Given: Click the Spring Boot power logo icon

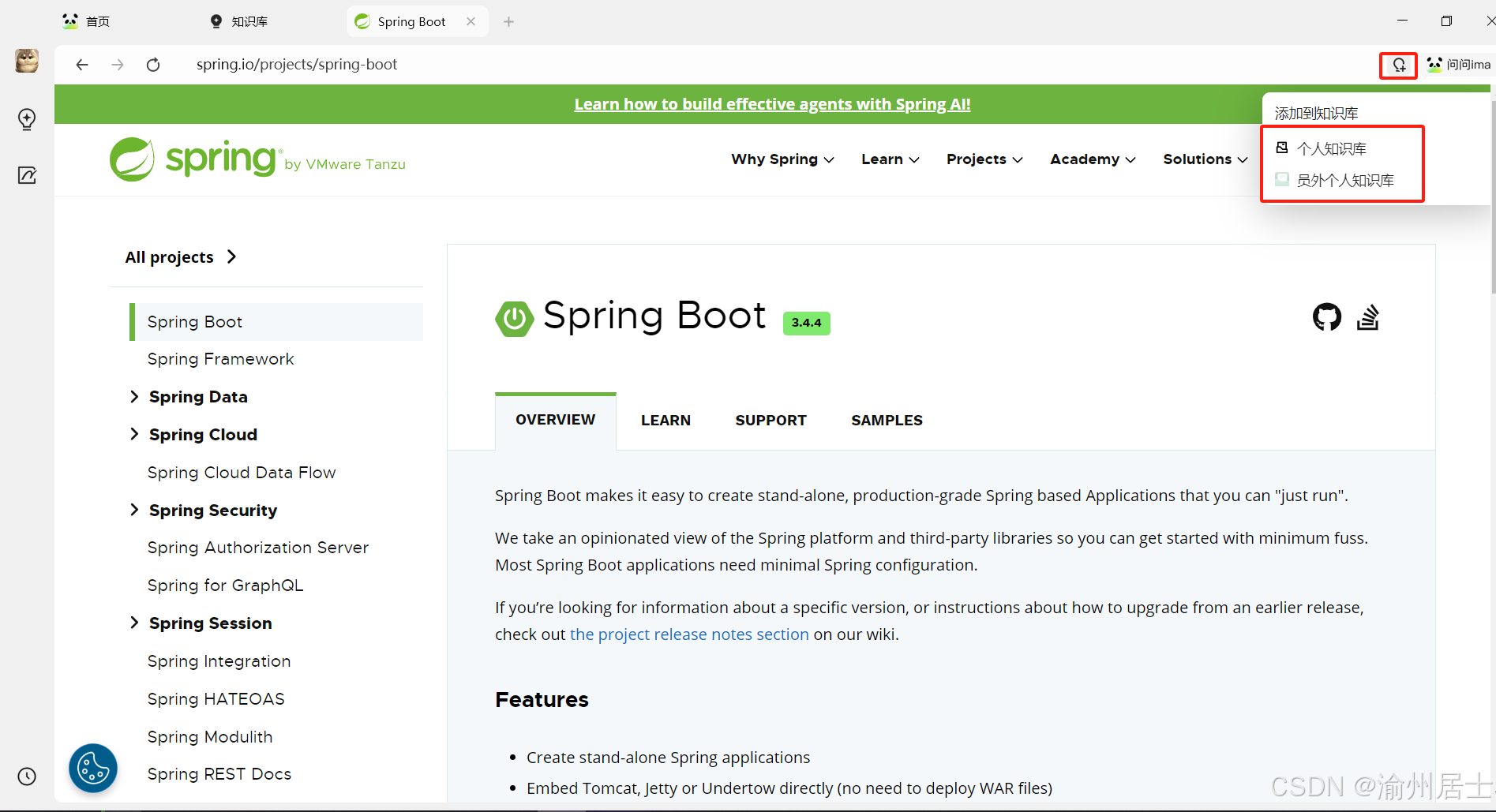Looking at the screenshot, I should (514, 319).
